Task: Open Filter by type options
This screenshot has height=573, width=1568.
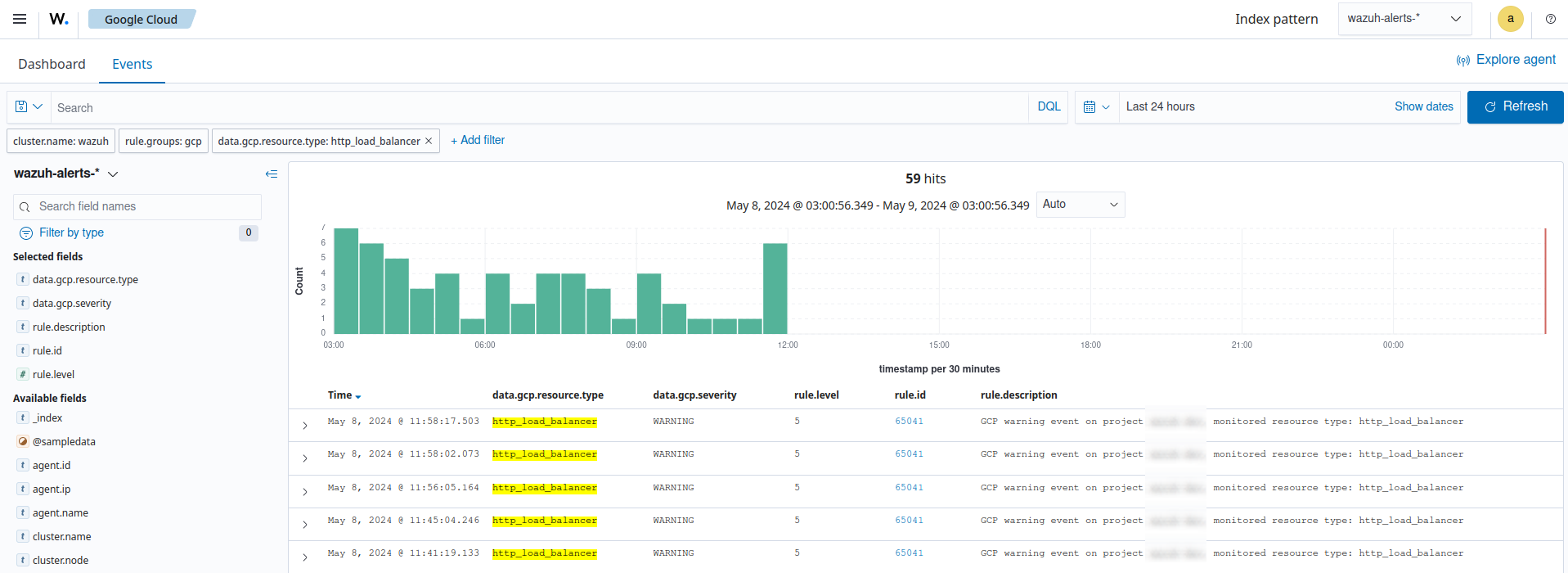Action: (x=71, y=232)
